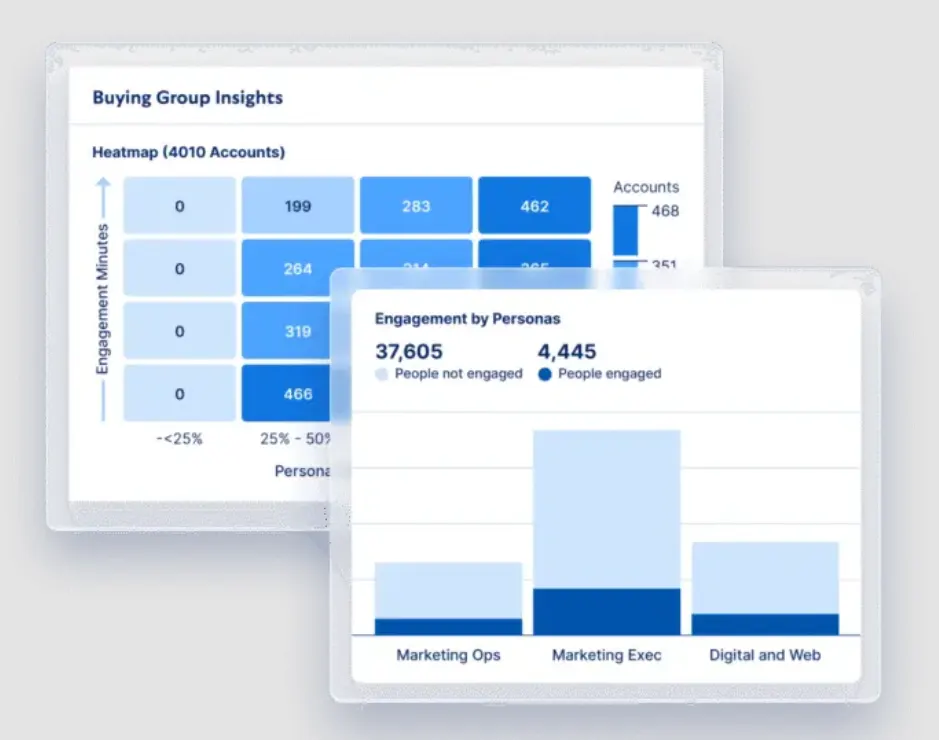Click the -<25% column label
Image resolution: width=939 pixels, height=740 pixels.
(x=180, y=439)
